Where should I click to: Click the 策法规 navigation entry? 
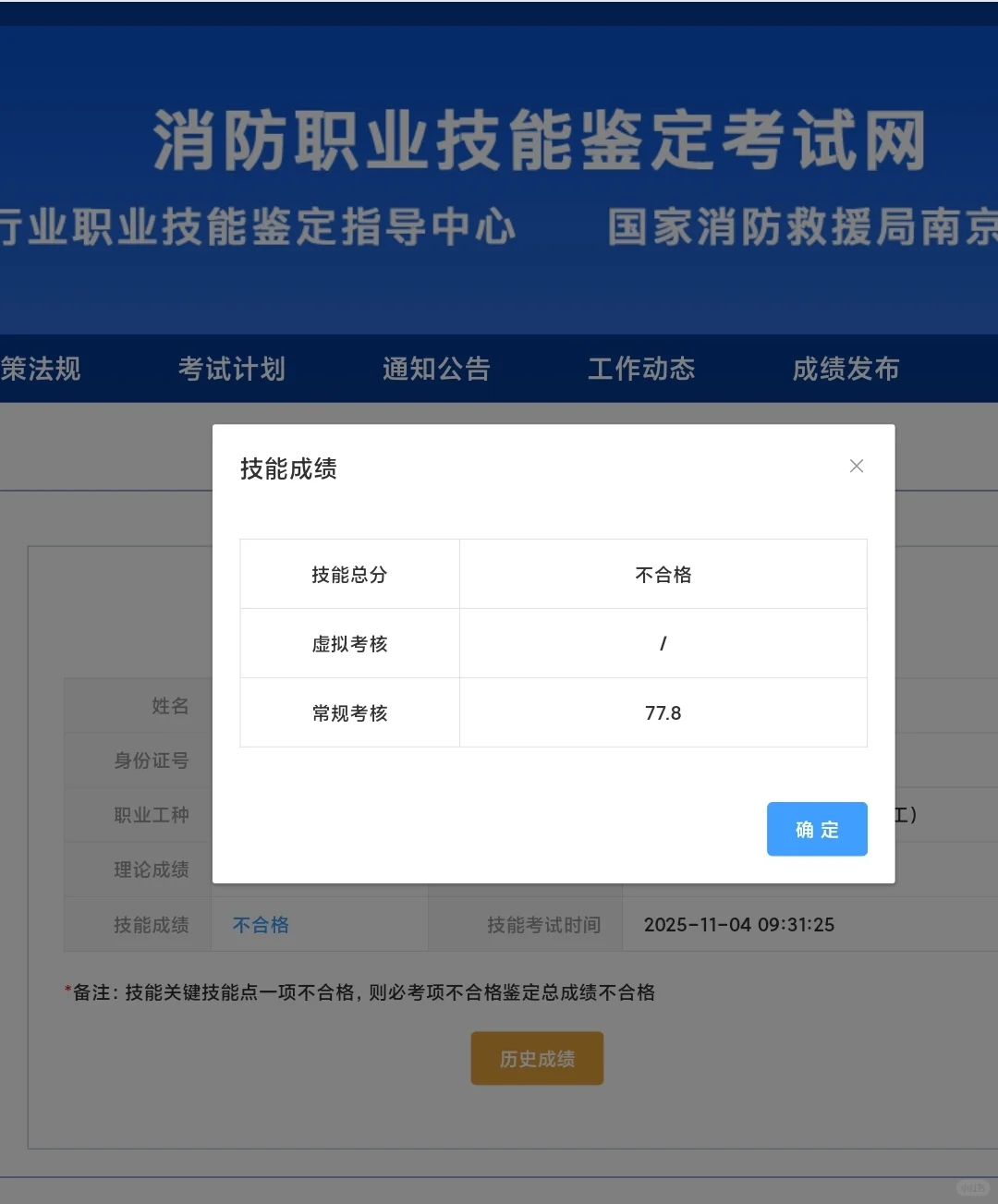coord(41,369)
